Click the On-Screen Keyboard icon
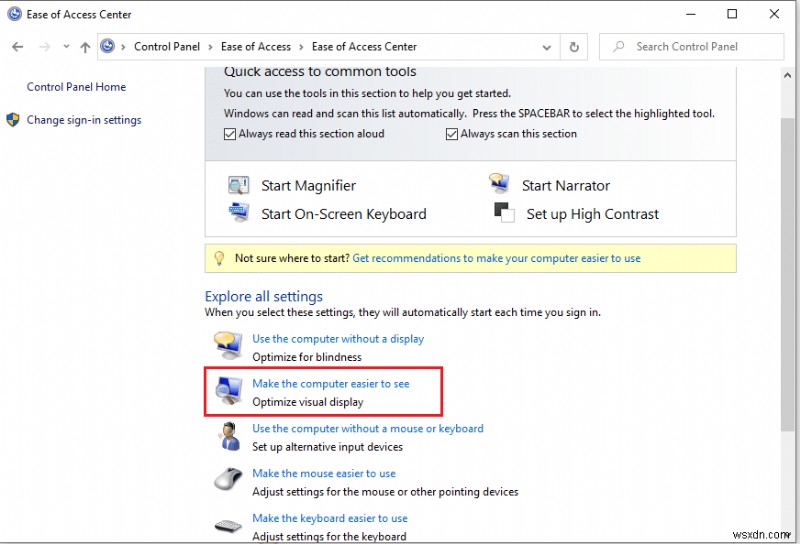 coord(238,212)
